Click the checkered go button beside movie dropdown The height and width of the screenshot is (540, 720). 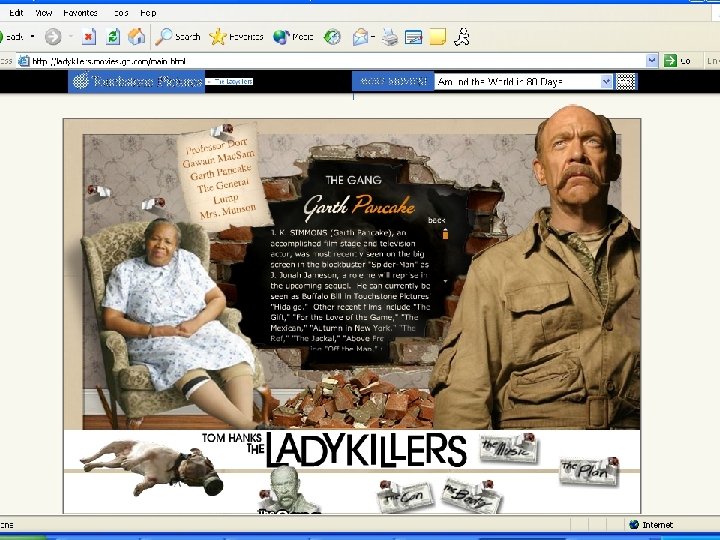coord(626,82)
